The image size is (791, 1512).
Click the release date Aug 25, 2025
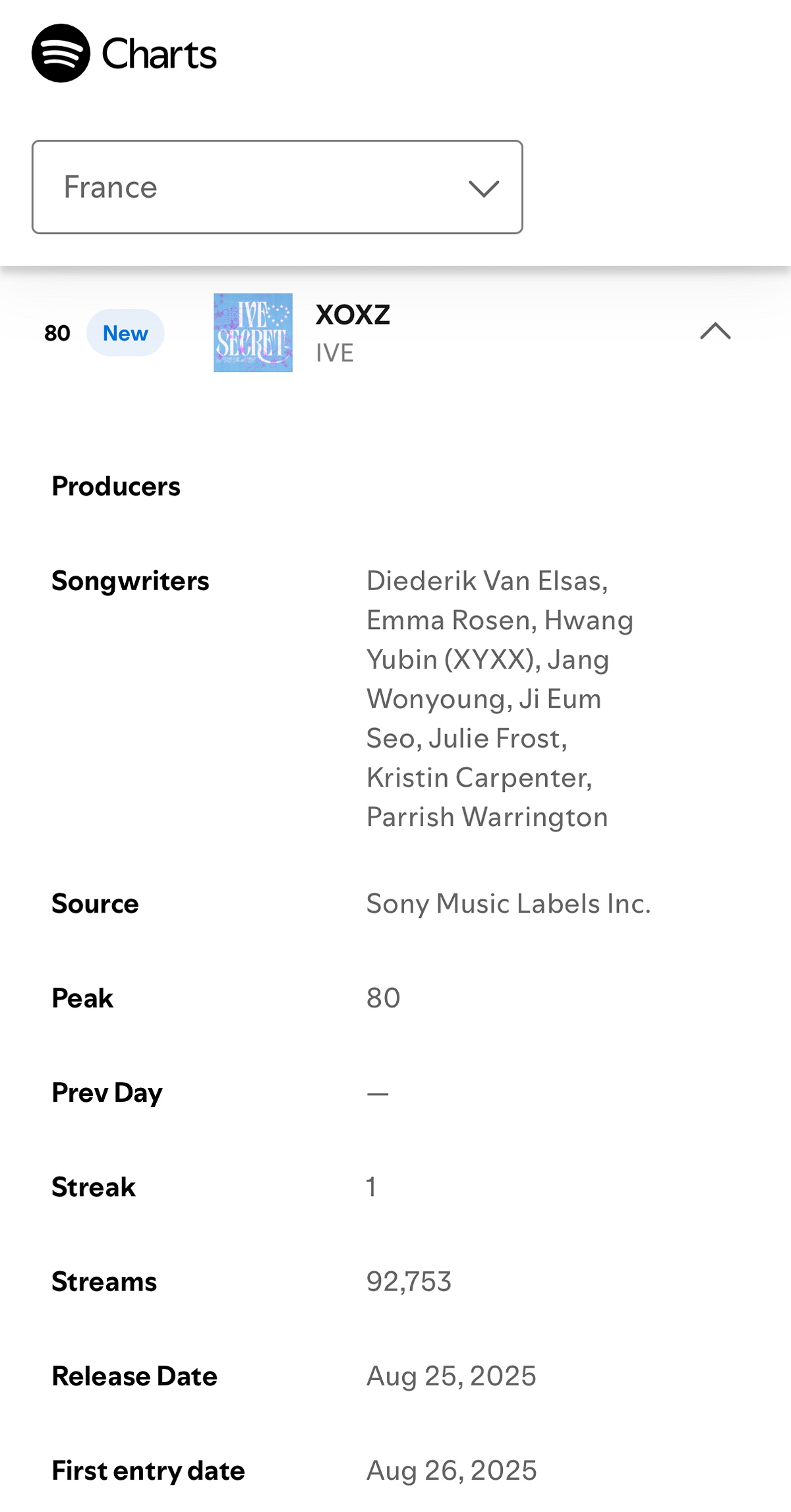point(451,1377)
